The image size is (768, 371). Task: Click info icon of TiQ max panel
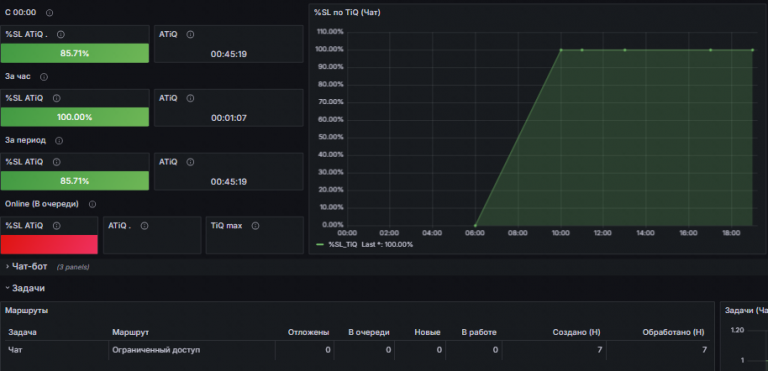255,226
